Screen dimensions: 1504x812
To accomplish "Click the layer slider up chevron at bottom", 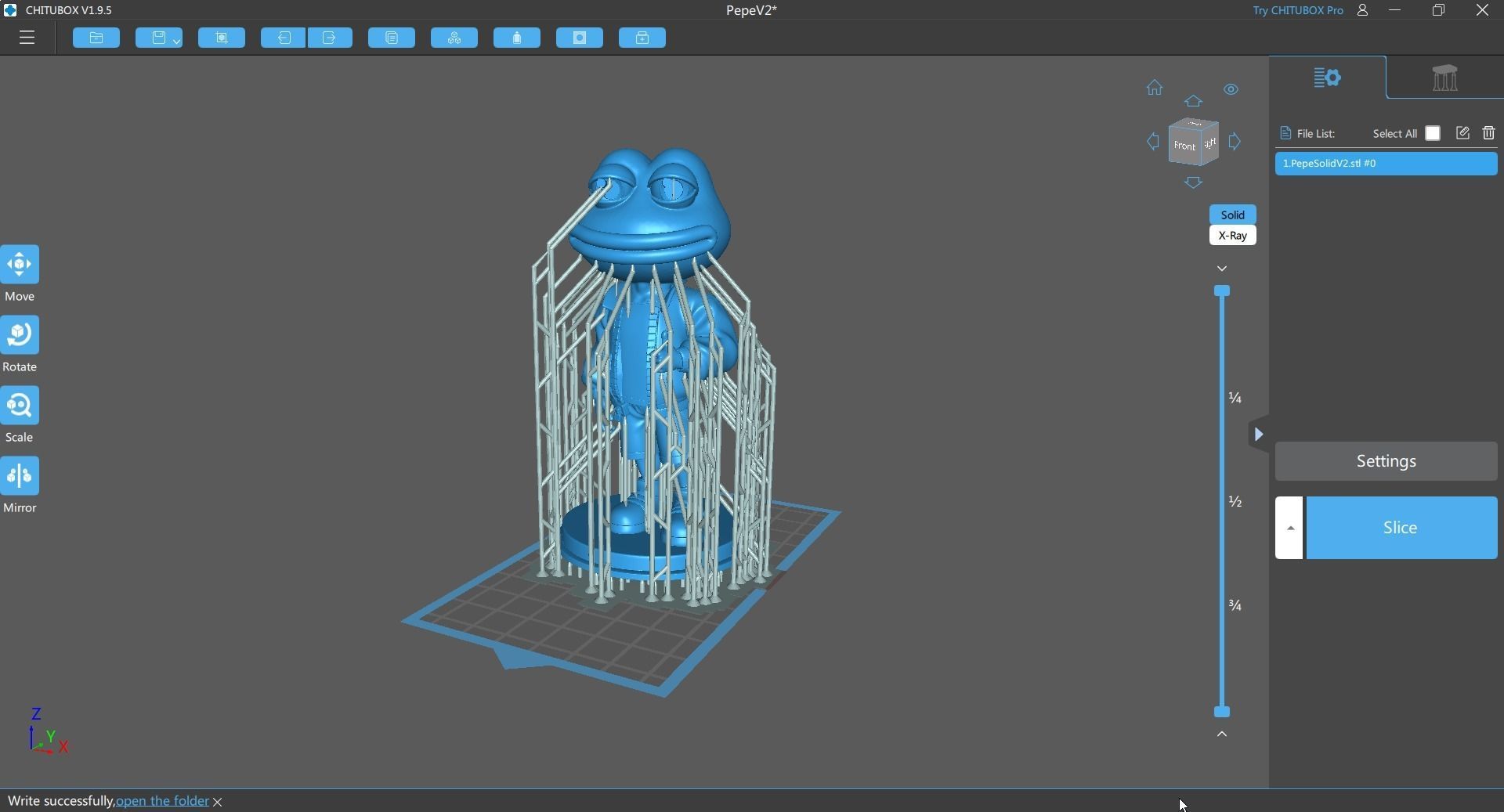I will (x=1222, y=734).
